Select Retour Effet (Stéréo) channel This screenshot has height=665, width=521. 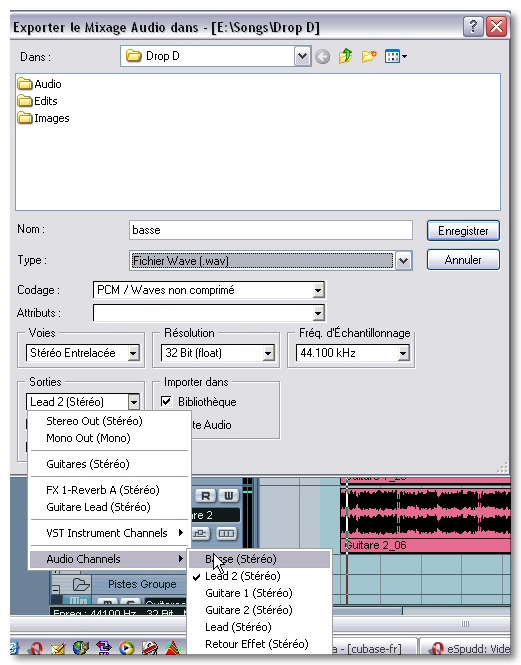tap(259, 644)
